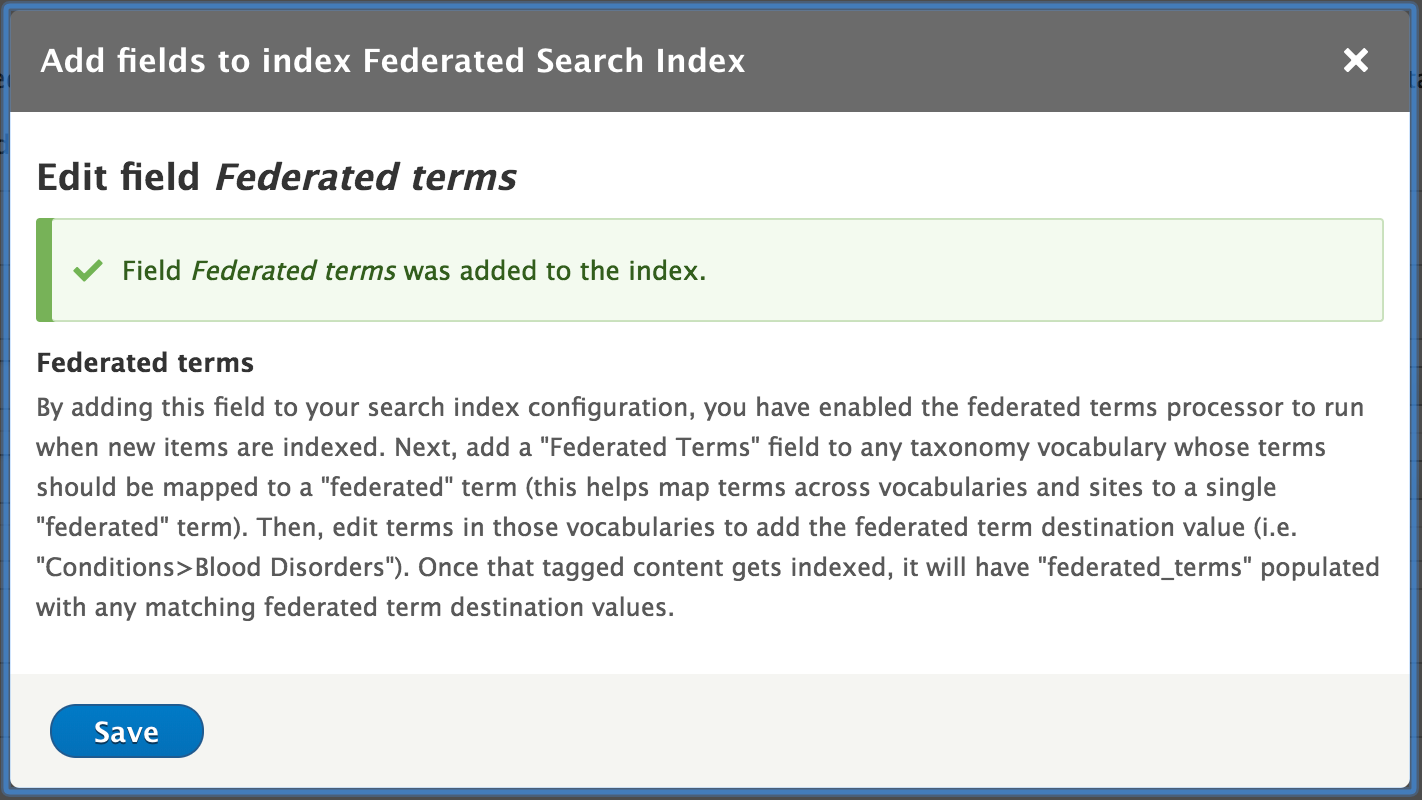Click the green left border of status box
The image size is (1422, 800).
click(x=43, y=270)
